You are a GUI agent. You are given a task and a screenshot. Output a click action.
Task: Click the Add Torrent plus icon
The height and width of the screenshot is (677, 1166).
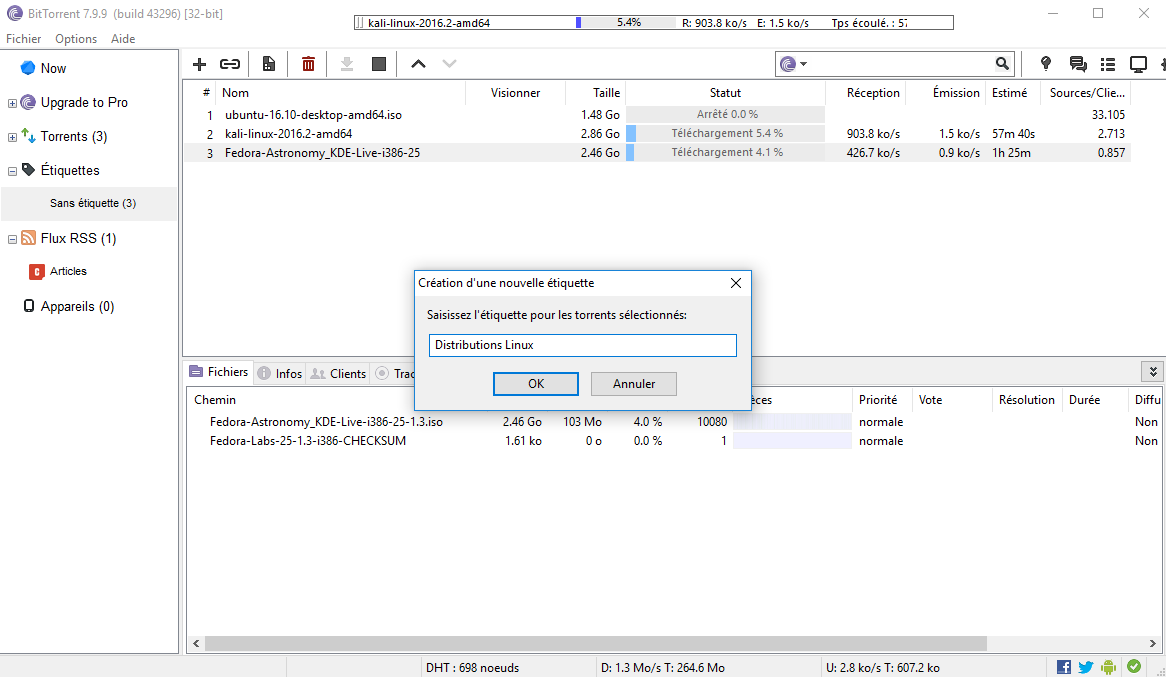point(199,64)
